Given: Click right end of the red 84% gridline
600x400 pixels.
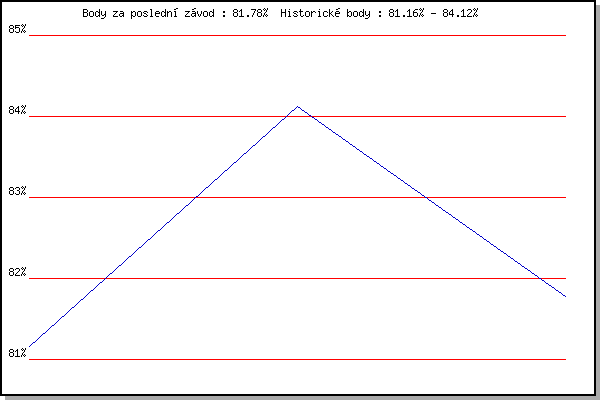Looking at the screenshot, I should tap(564, 116).
